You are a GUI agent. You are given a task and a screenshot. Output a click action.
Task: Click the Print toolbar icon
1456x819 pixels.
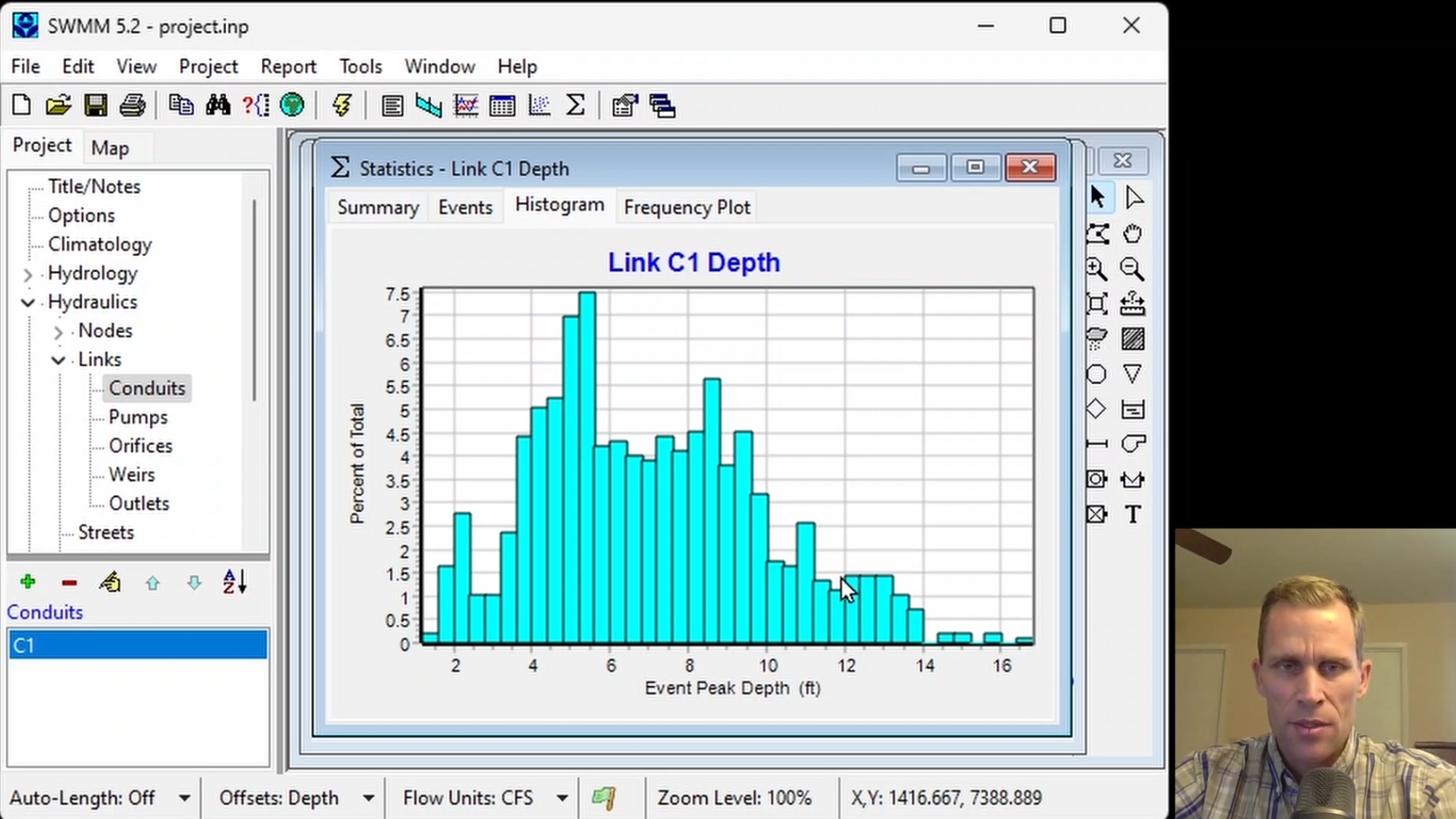pyautogui.click(x=132, y=105)
